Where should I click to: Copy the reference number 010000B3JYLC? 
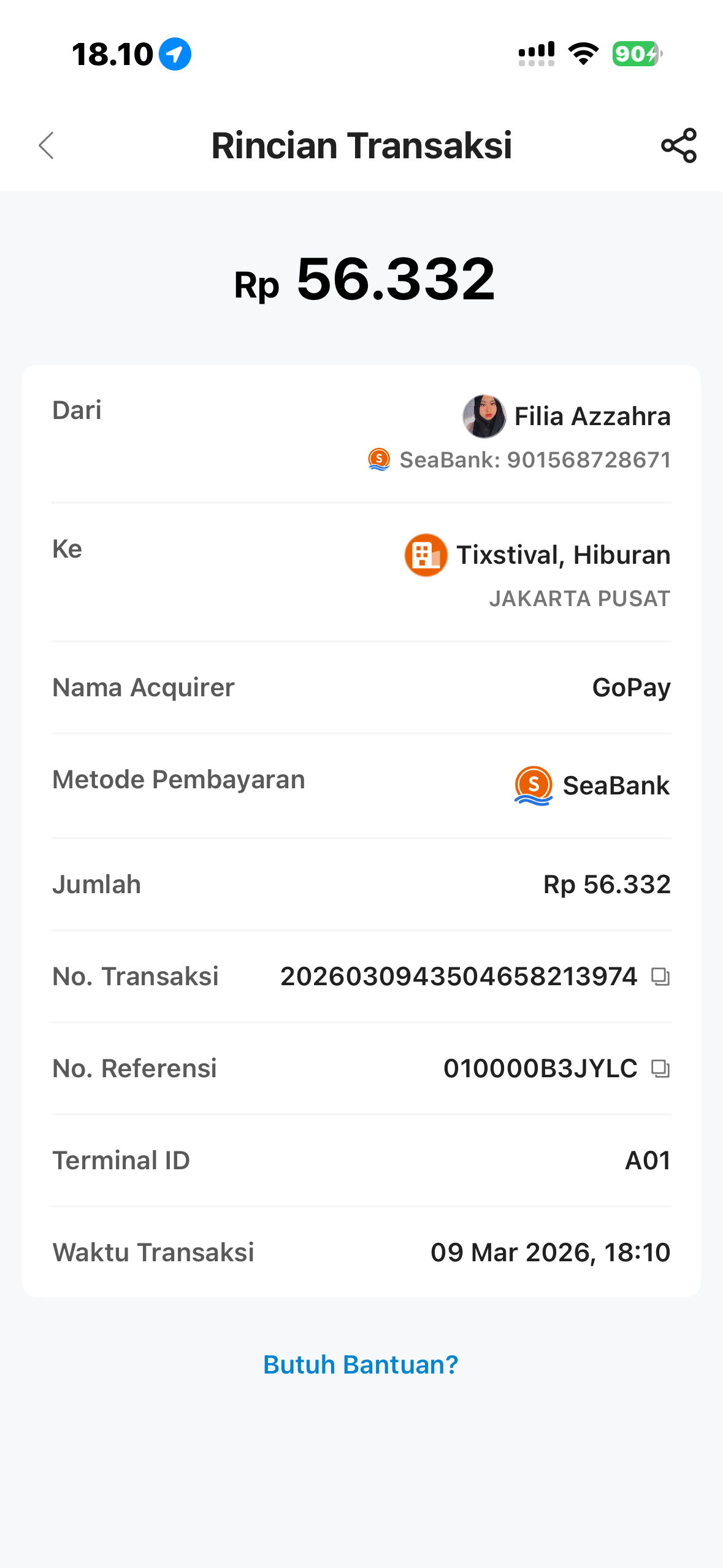point(660,1069)
